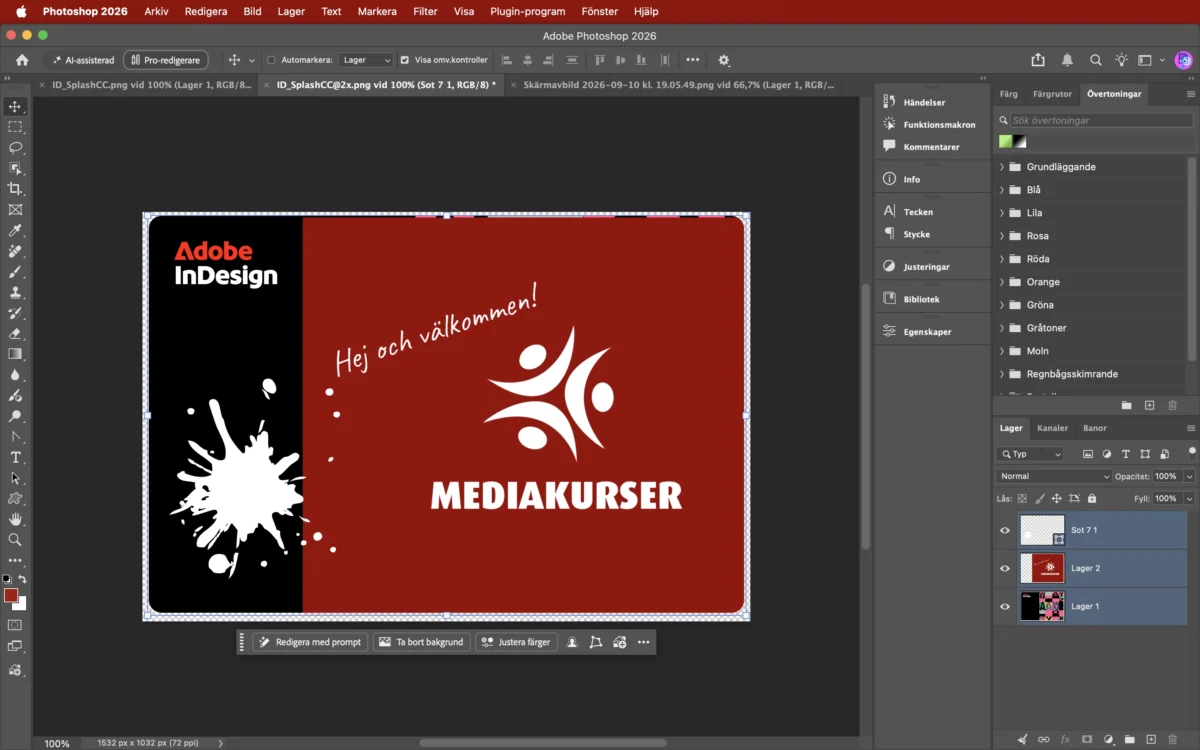Expand the Blå gradient folder
The image size is (1200, 750).
coord(1002,190)
